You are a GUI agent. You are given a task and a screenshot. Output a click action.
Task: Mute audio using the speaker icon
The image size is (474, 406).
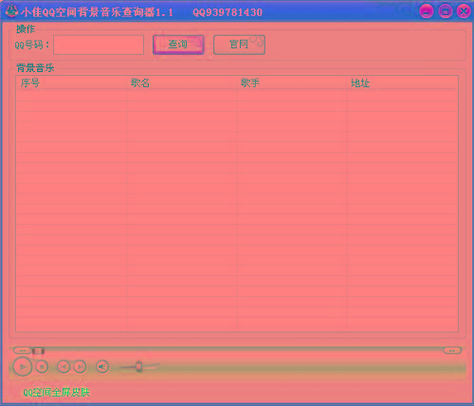[x=102, y=367]
